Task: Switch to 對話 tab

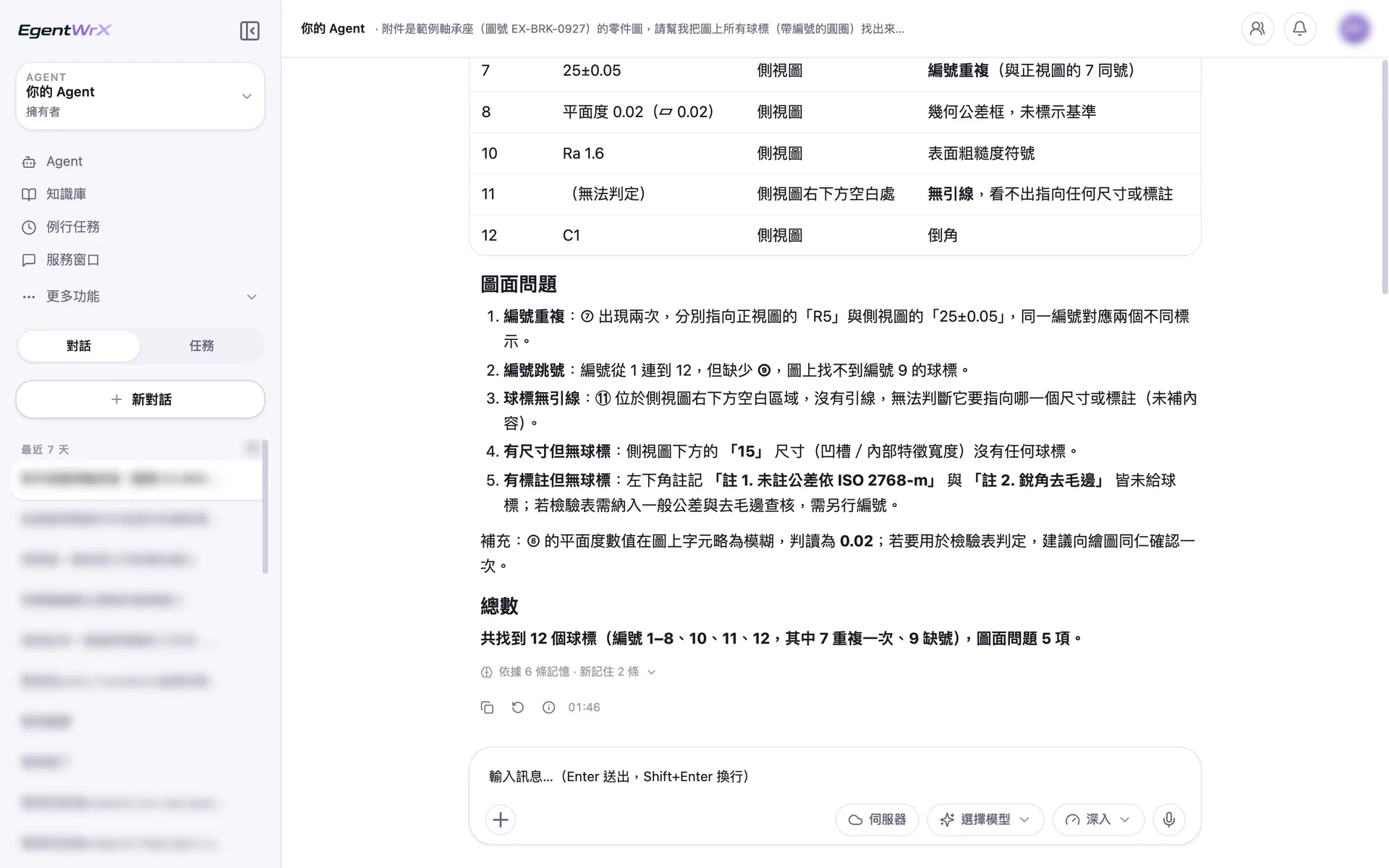Action: coord(79,346)
